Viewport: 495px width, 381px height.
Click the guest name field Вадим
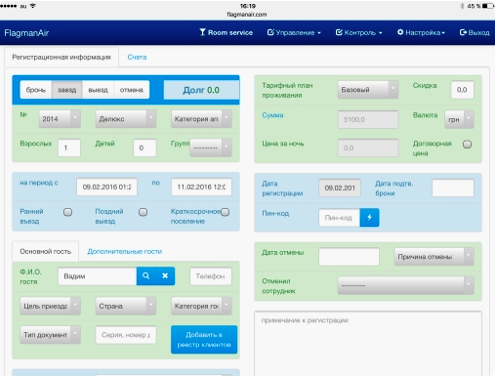97,276
